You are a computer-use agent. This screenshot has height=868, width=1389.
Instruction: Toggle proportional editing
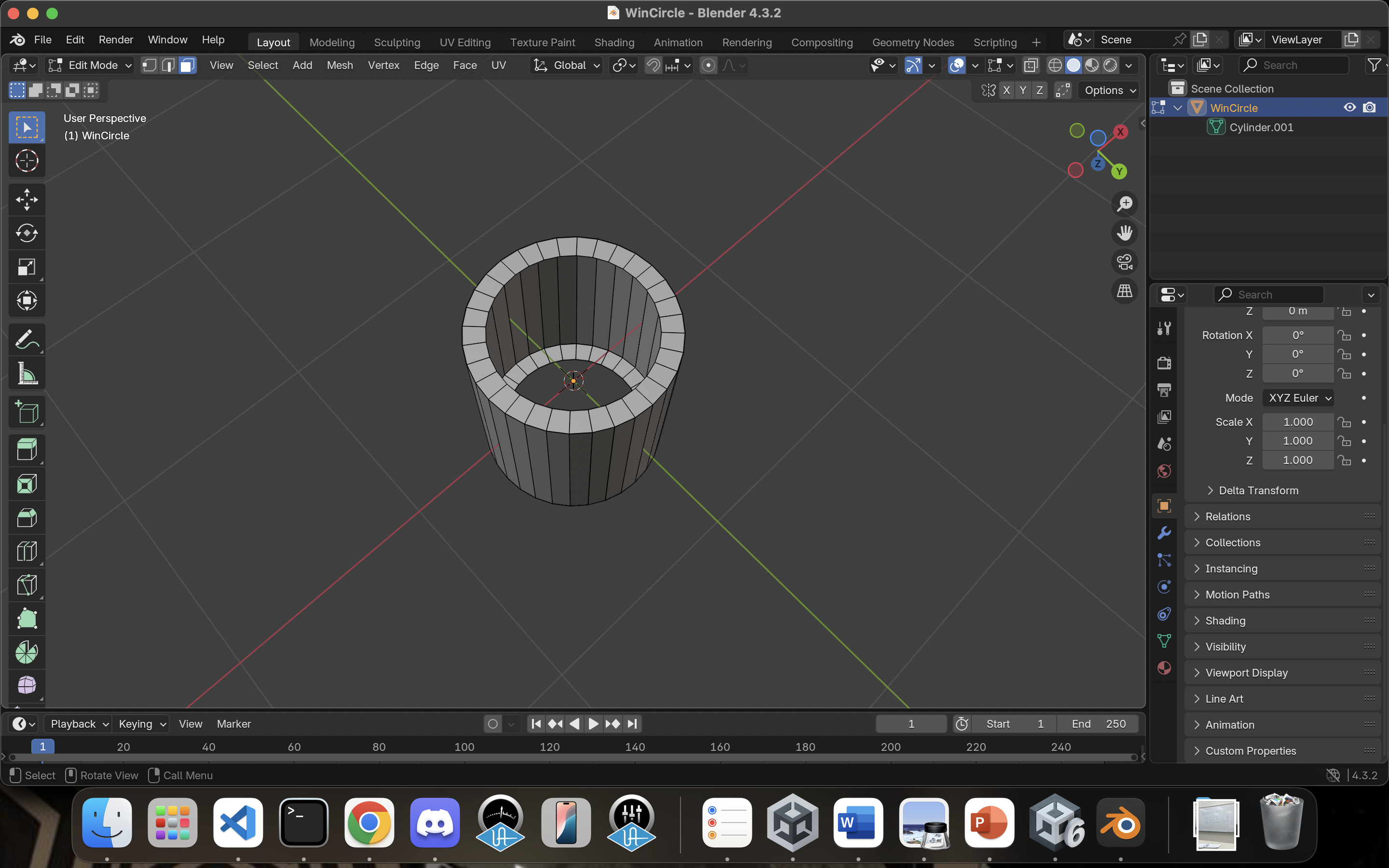click(708, 66)
